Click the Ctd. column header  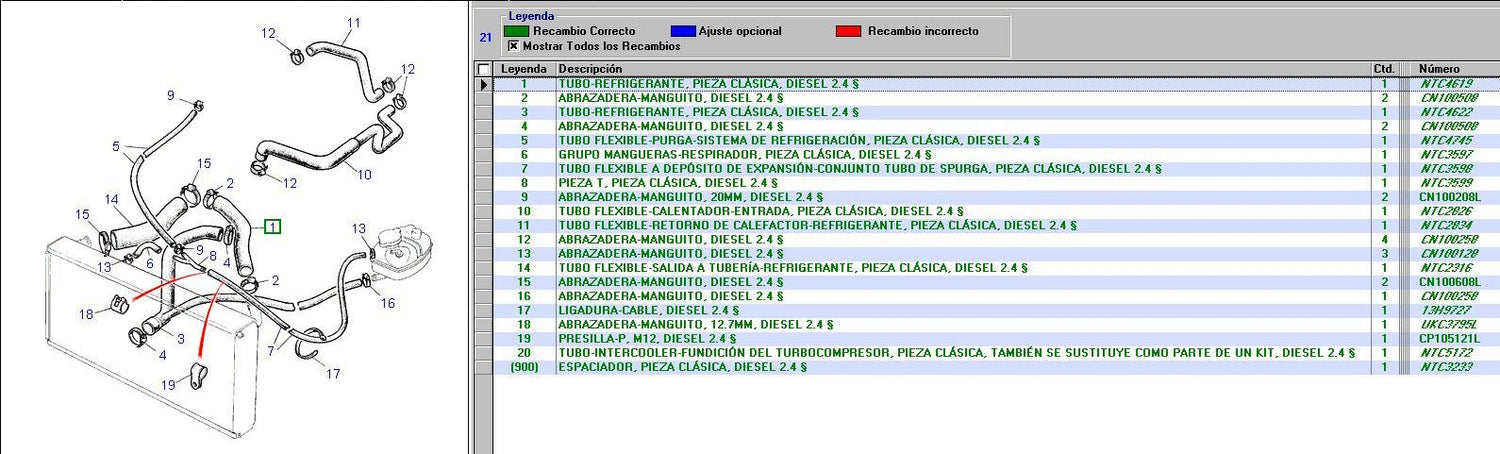[x=1384, y=68]
